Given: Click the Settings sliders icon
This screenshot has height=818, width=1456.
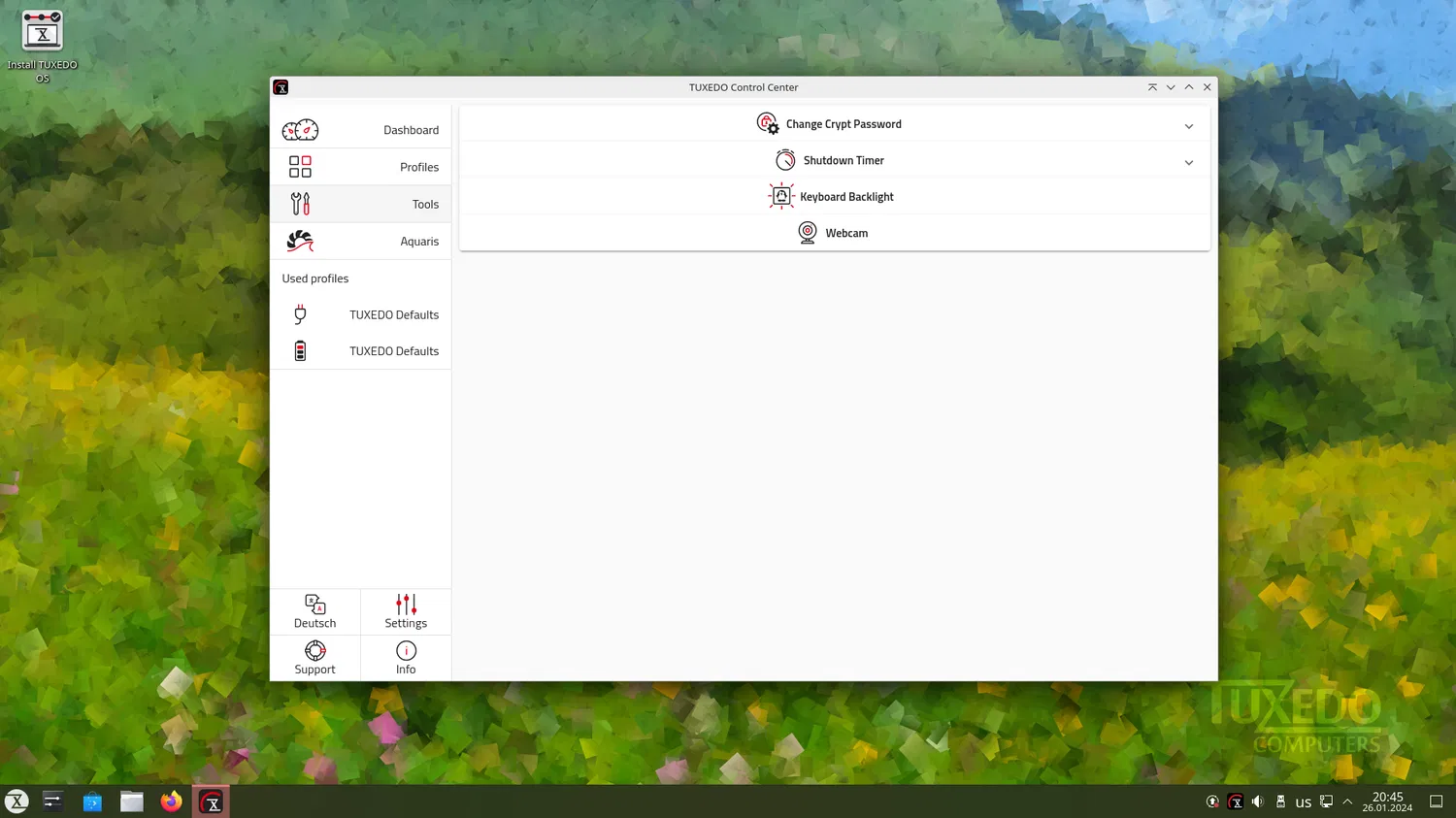Looking at the screenshot, I should (406, 605).
